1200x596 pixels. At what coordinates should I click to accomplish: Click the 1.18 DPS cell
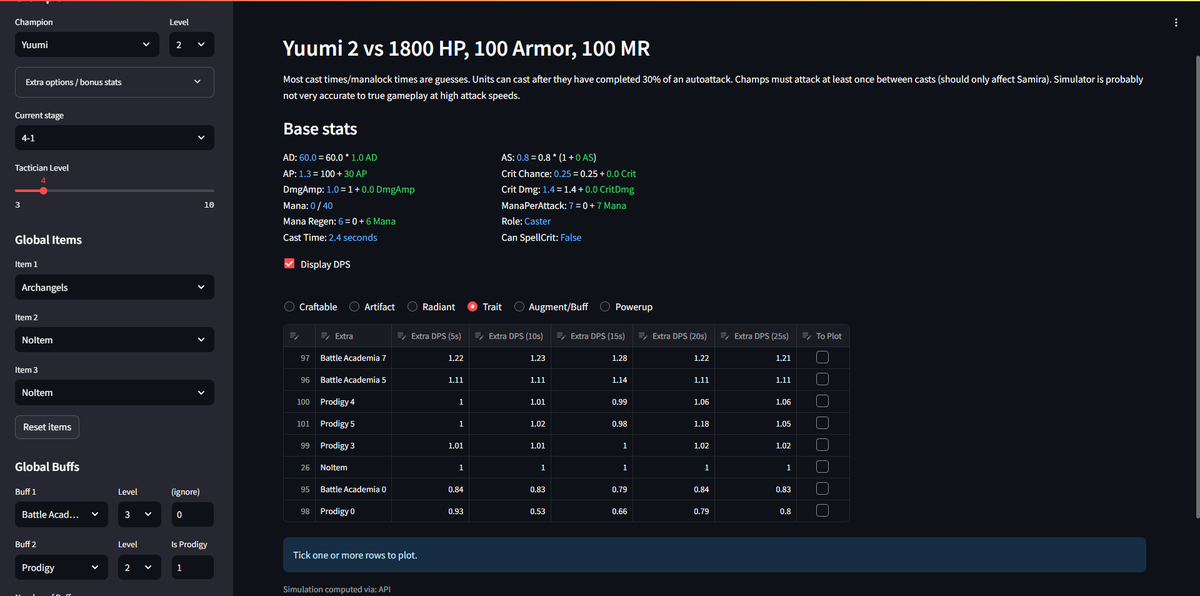click(674, 424)
